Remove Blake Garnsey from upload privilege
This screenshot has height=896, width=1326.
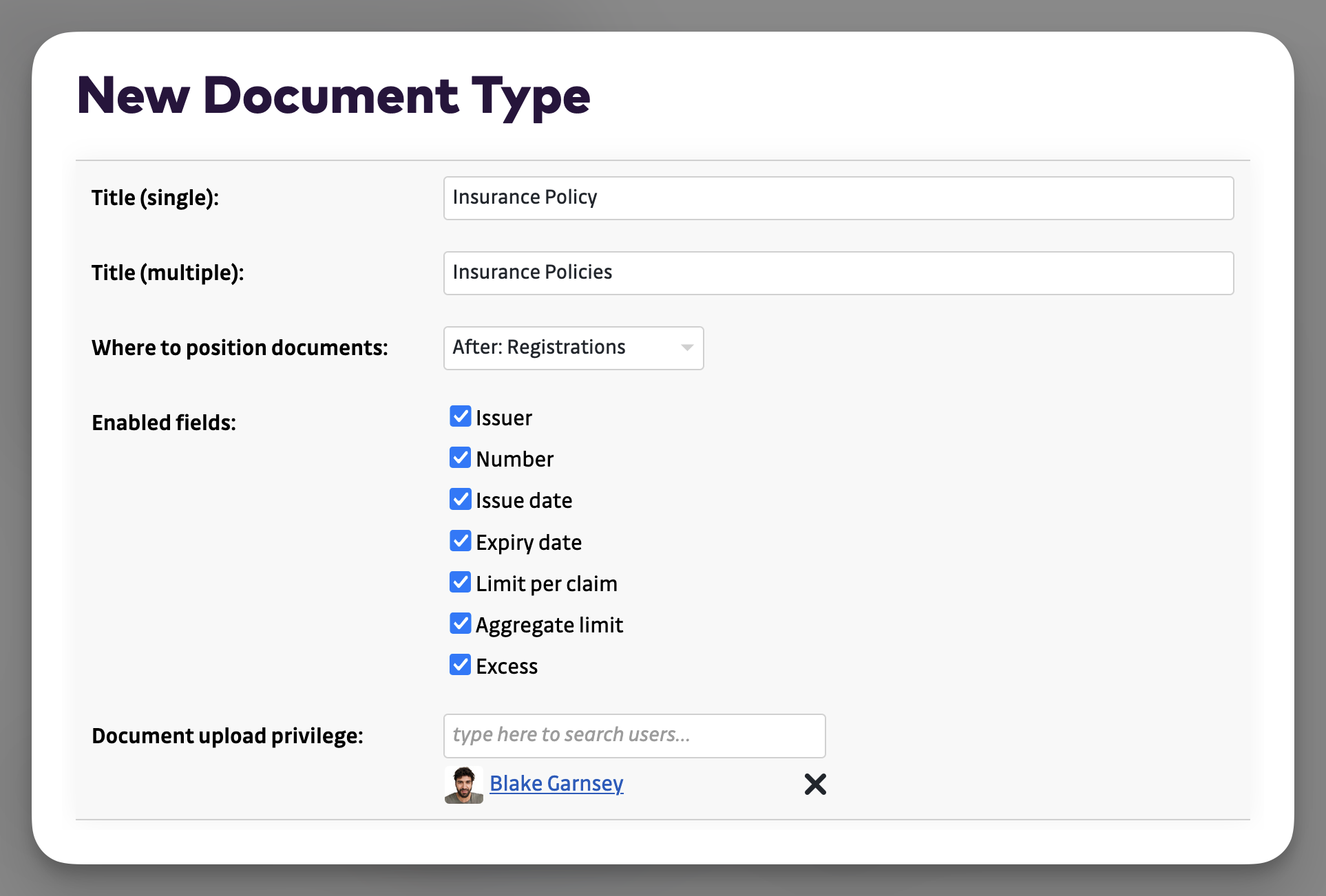tap(815, 784)
